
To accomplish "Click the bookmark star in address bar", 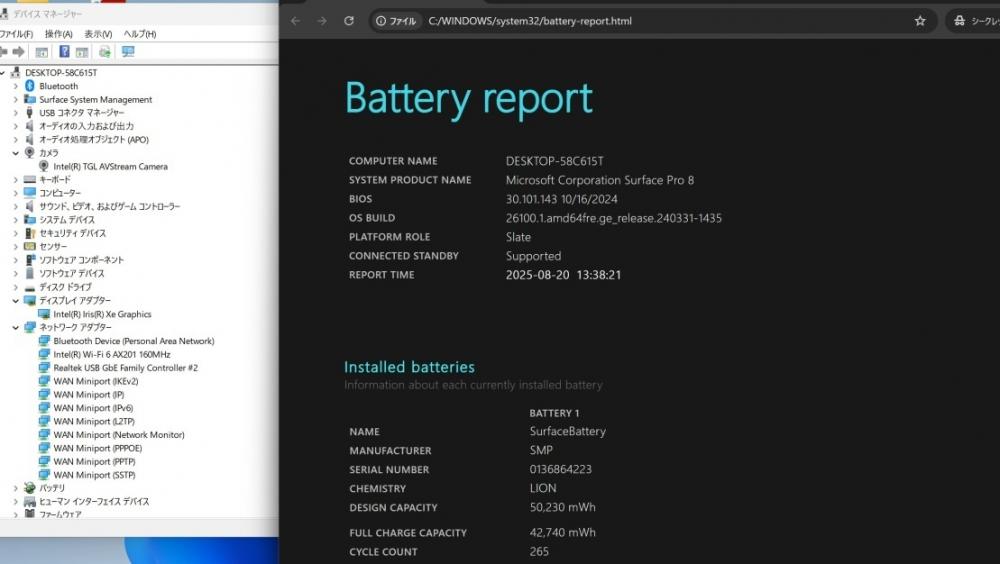I will pyautogui.click(x=920, y=21).
